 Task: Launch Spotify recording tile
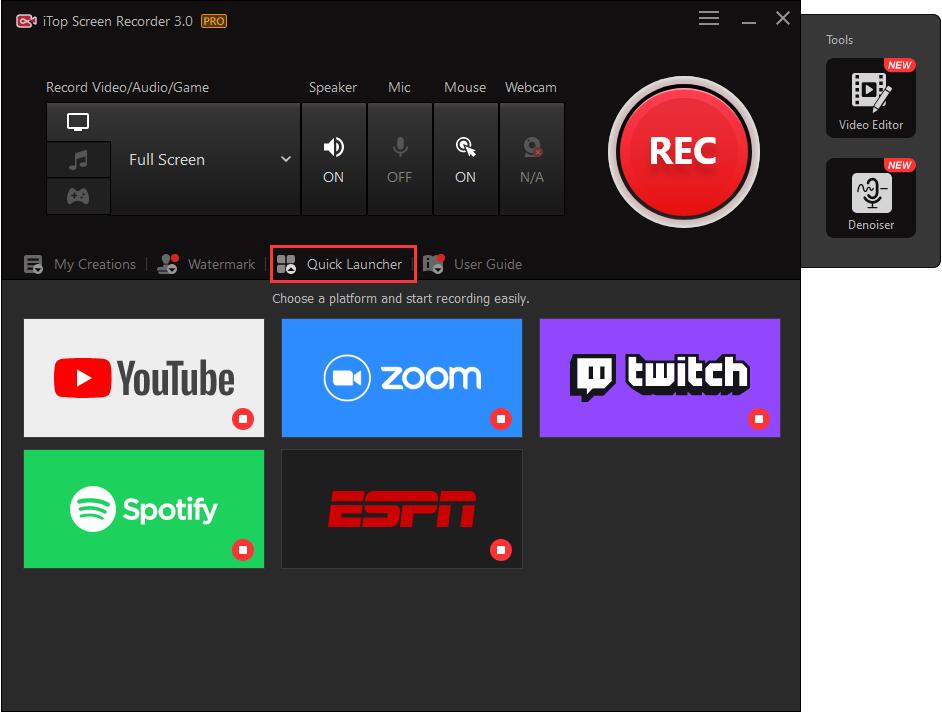pyautogui.click(x=144, y=509)
